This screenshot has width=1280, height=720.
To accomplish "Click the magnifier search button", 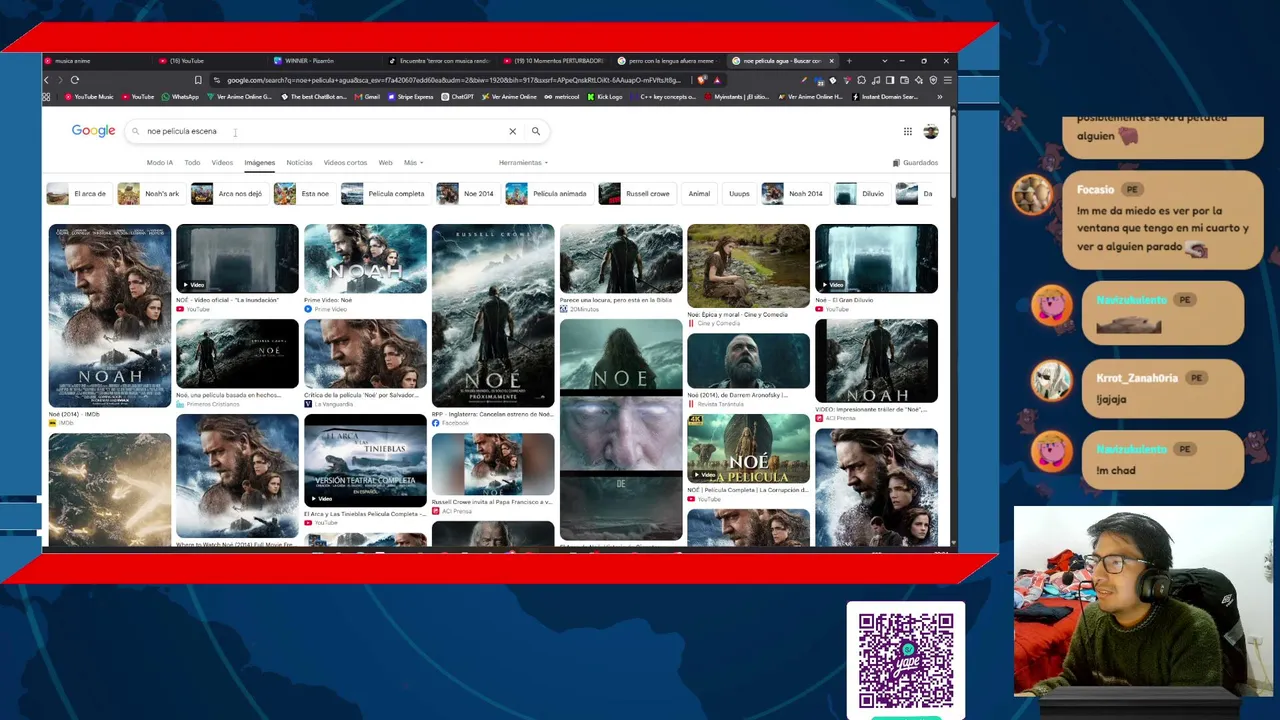I will [x=536, y=131].
